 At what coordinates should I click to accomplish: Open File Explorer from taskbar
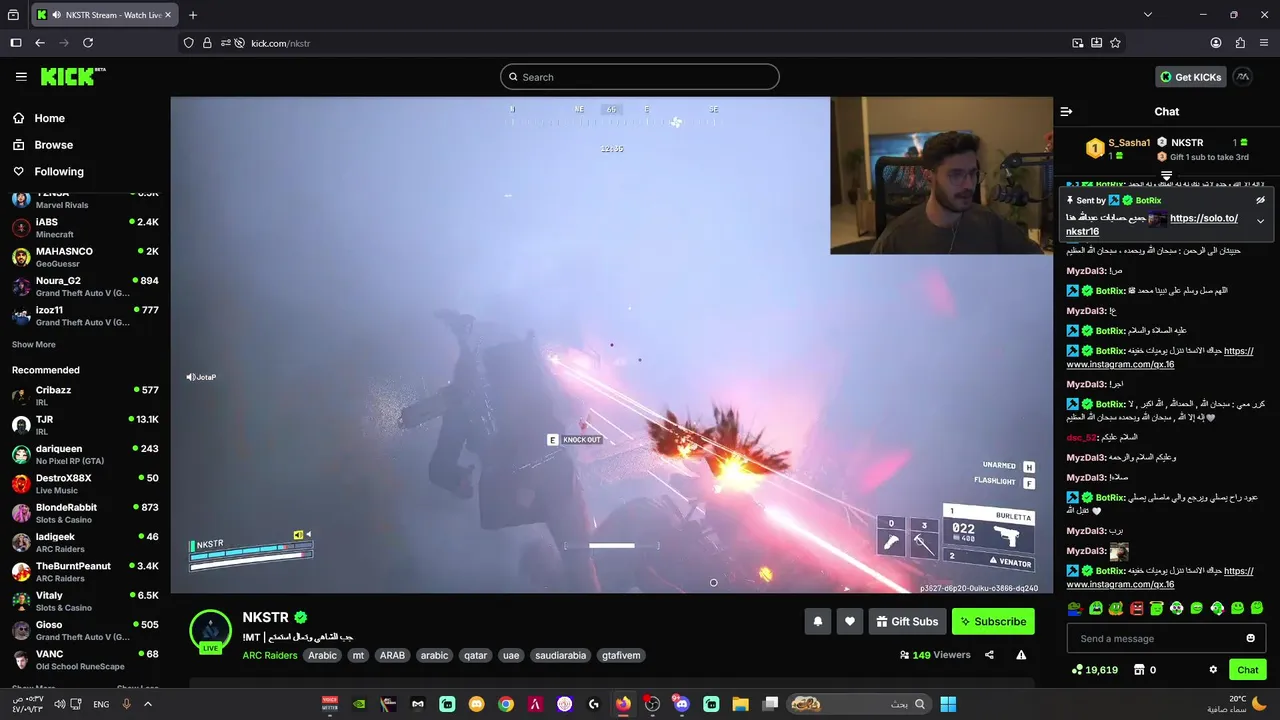[738, 704]
